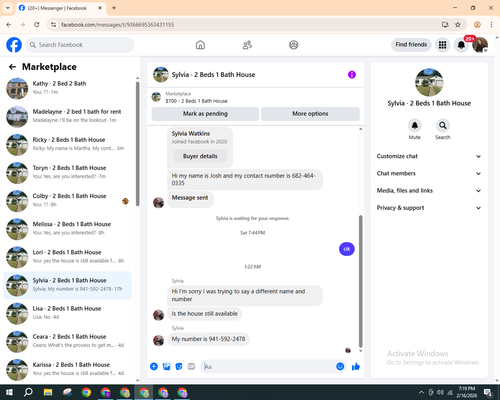Expand the Privacy & support section

pyautogui.click(x=429, y=208)
